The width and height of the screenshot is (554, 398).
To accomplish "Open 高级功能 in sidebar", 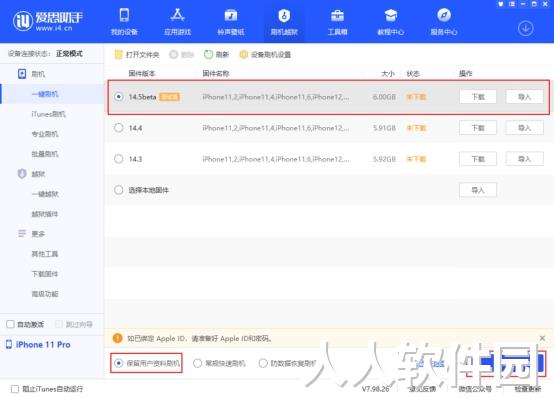I will [x=45, y=294].
